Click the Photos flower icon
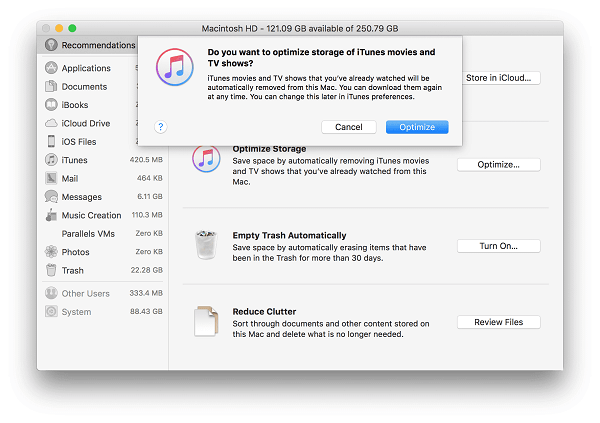600x423 pixels. [x=51, y=252]
